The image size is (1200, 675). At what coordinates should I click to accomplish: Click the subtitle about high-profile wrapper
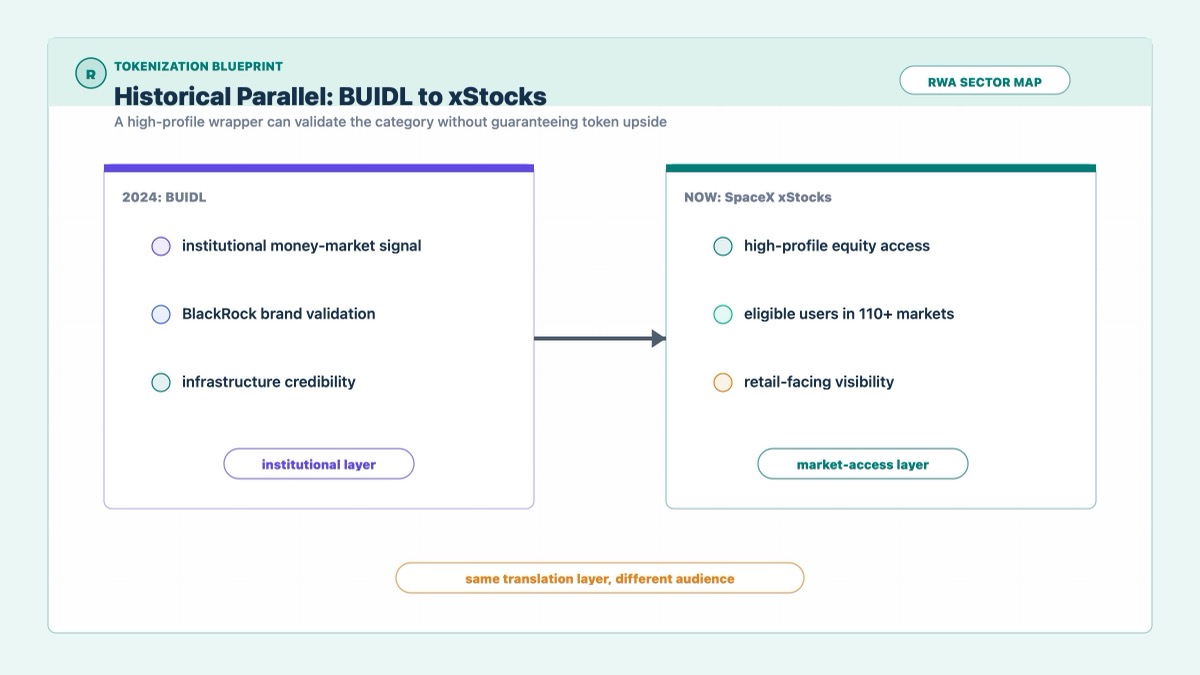point(390,122)
